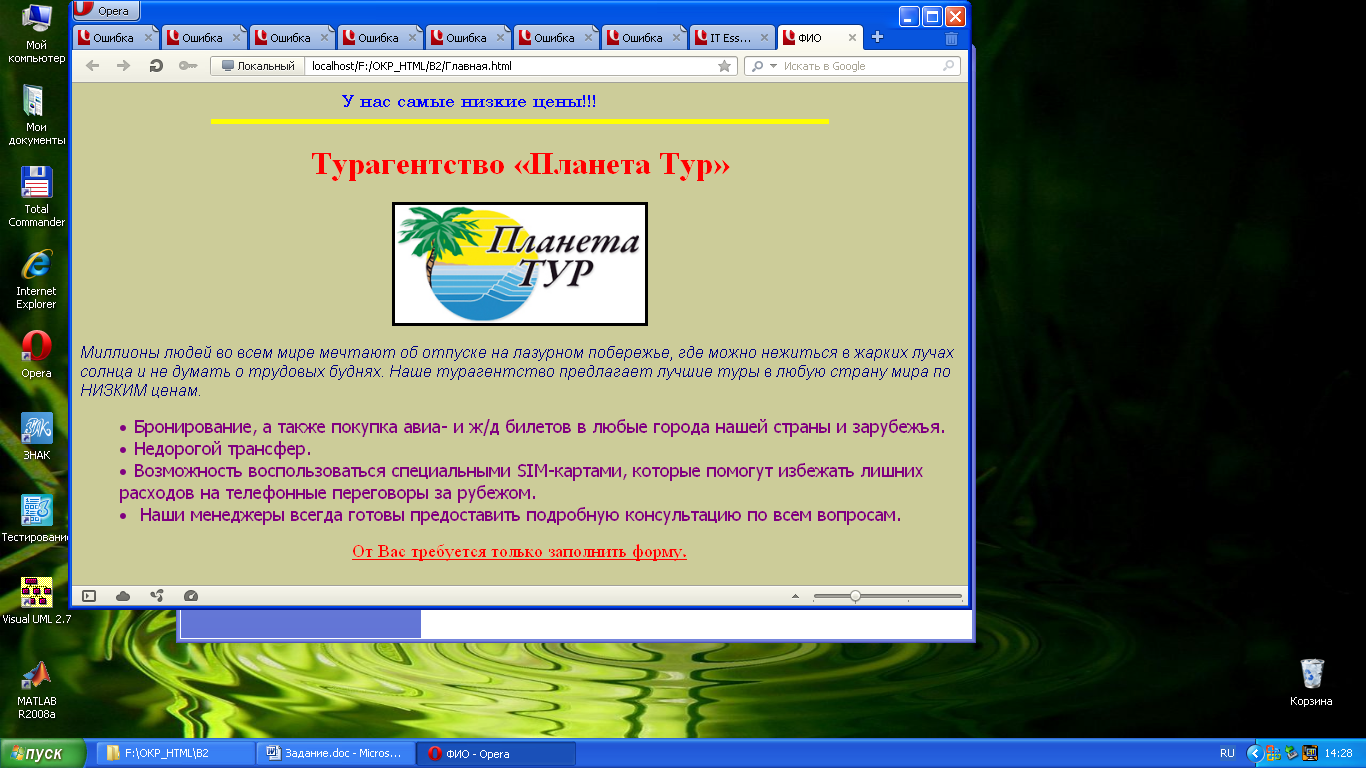The image size is (1366, 768).
Task: Adjust the page zoom slider handle
Action: [x=855, y=596]
